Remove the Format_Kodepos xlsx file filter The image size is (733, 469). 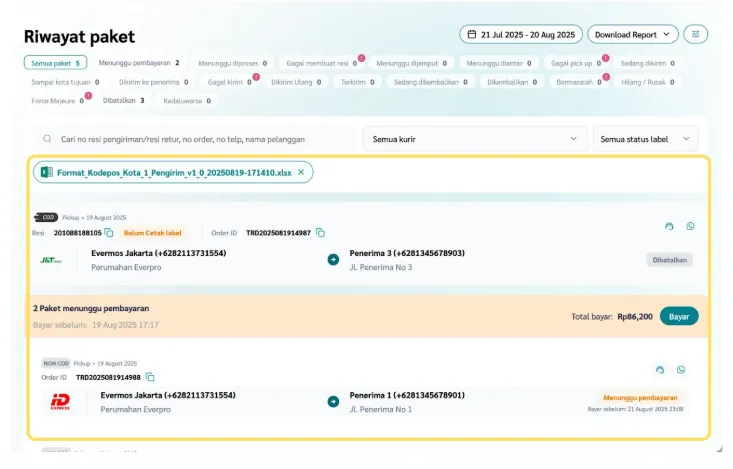point(301,172)
